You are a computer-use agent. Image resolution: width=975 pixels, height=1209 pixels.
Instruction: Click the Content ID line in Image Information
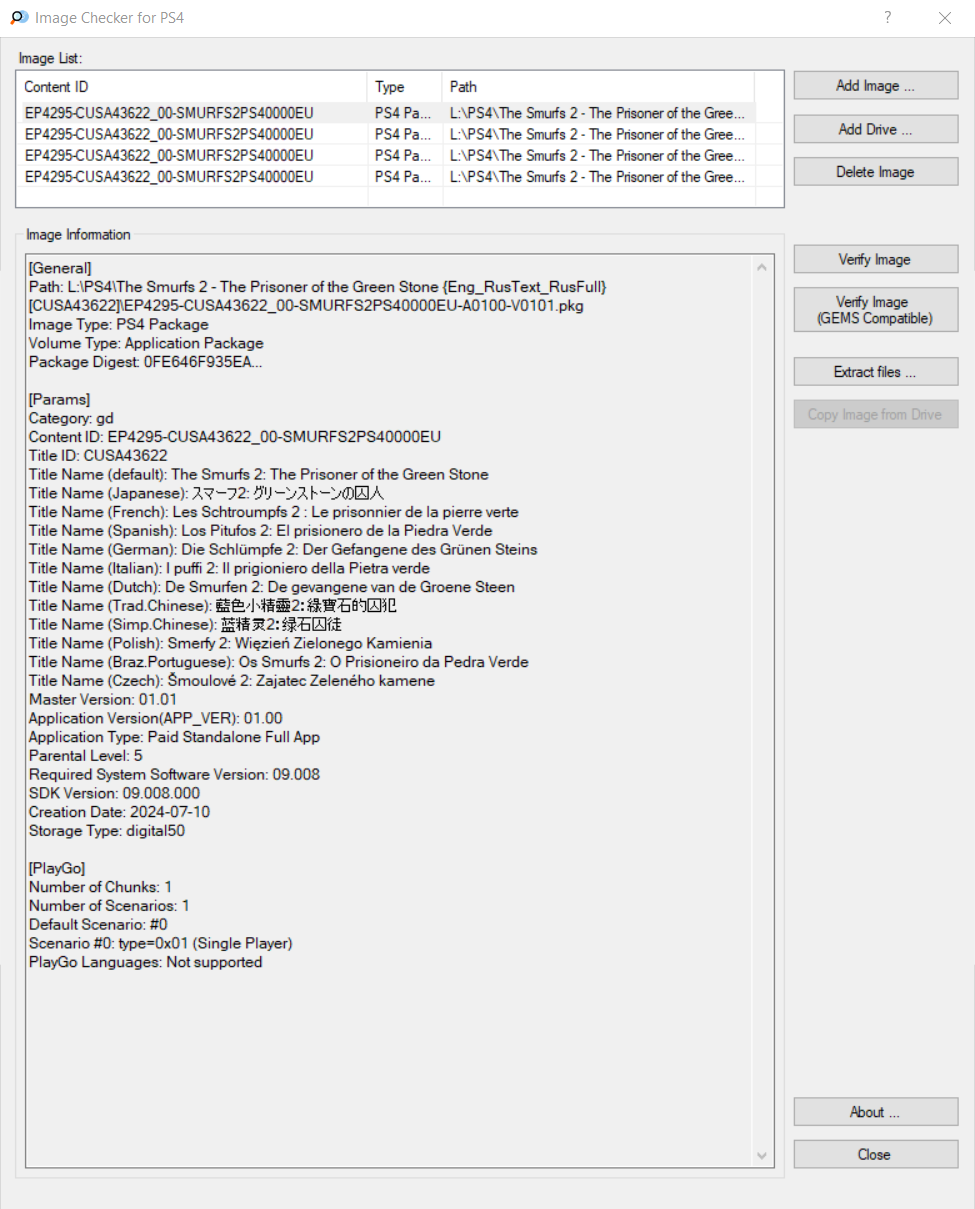click(234, 437)
